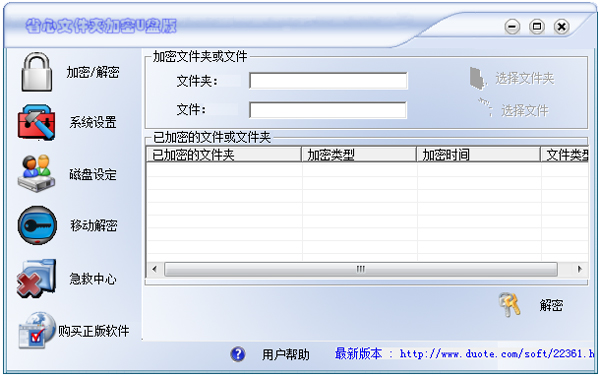Click the red toolbox system settings icon
600x377 pixels.
point(36,122)
